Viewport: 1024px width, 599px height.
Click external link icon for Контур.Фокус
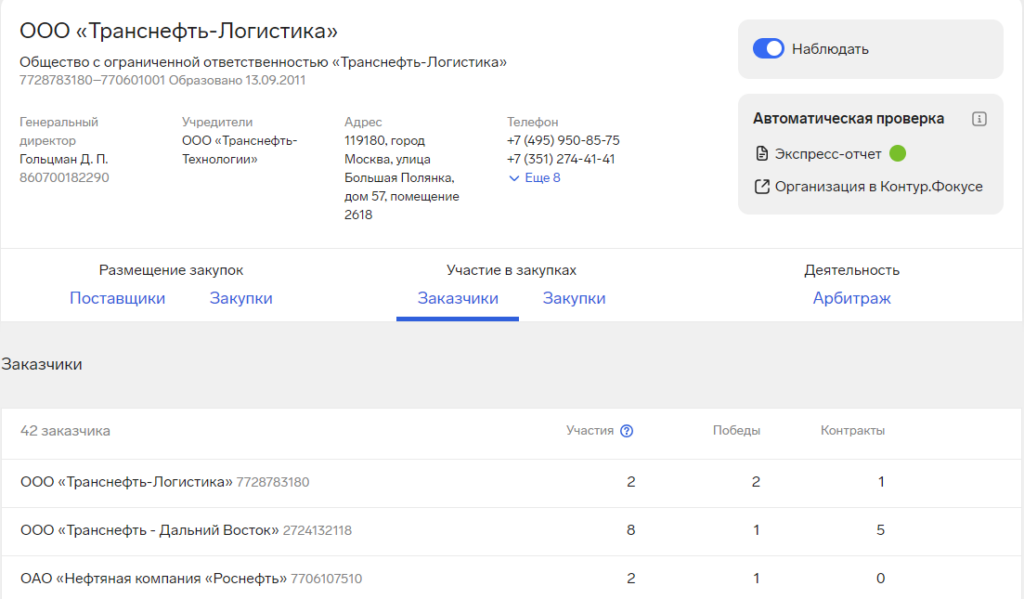coord(762,186)
